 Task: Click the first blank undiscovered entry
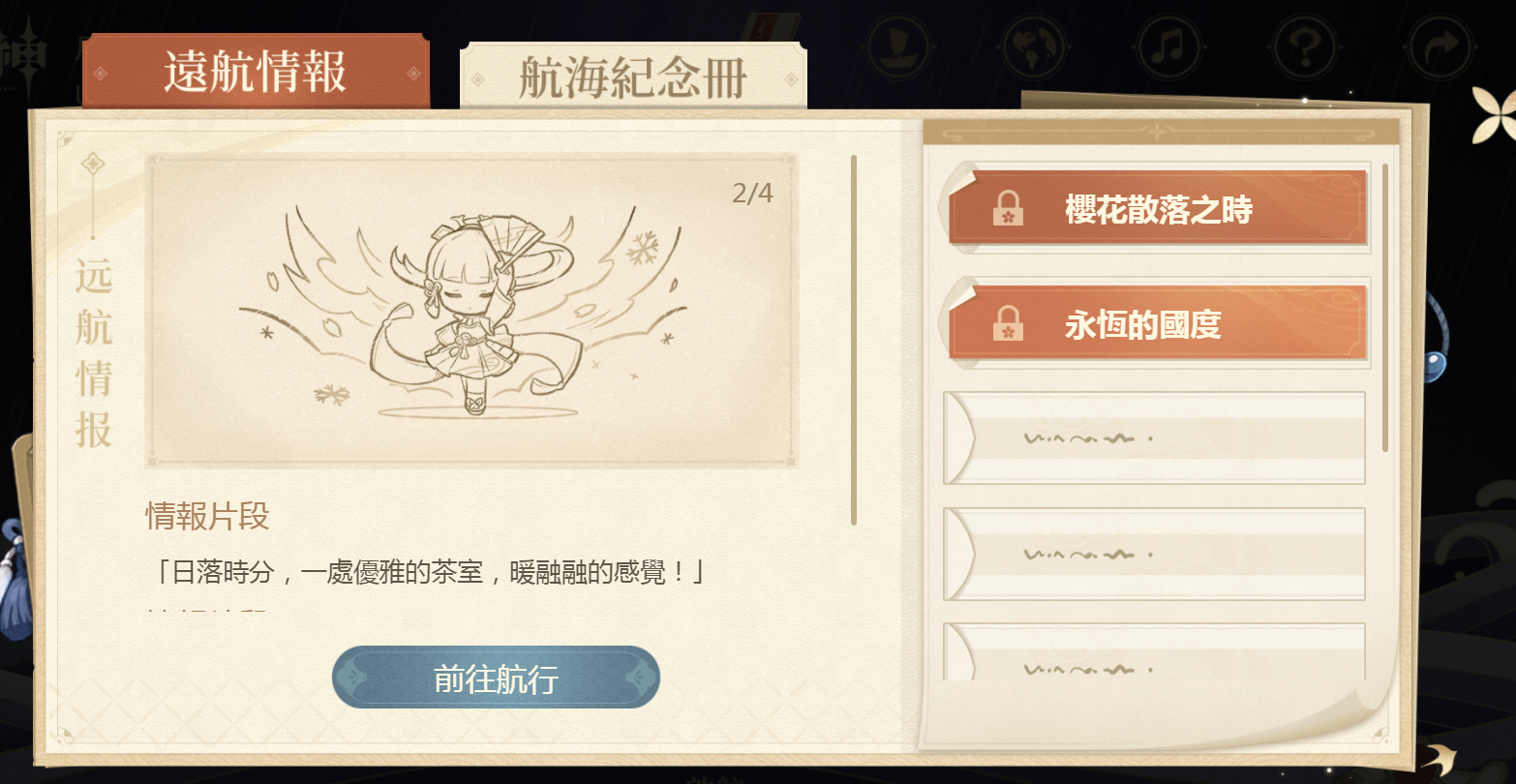pos(1154,437)
